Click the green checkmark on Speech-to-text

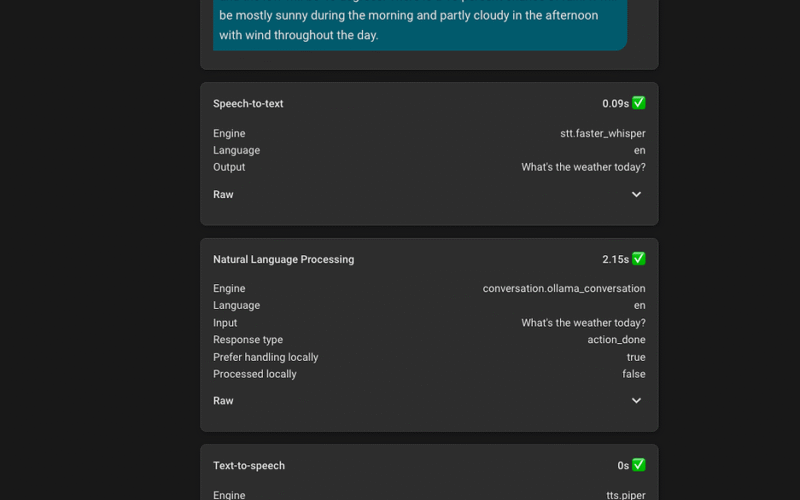point(639,103)
